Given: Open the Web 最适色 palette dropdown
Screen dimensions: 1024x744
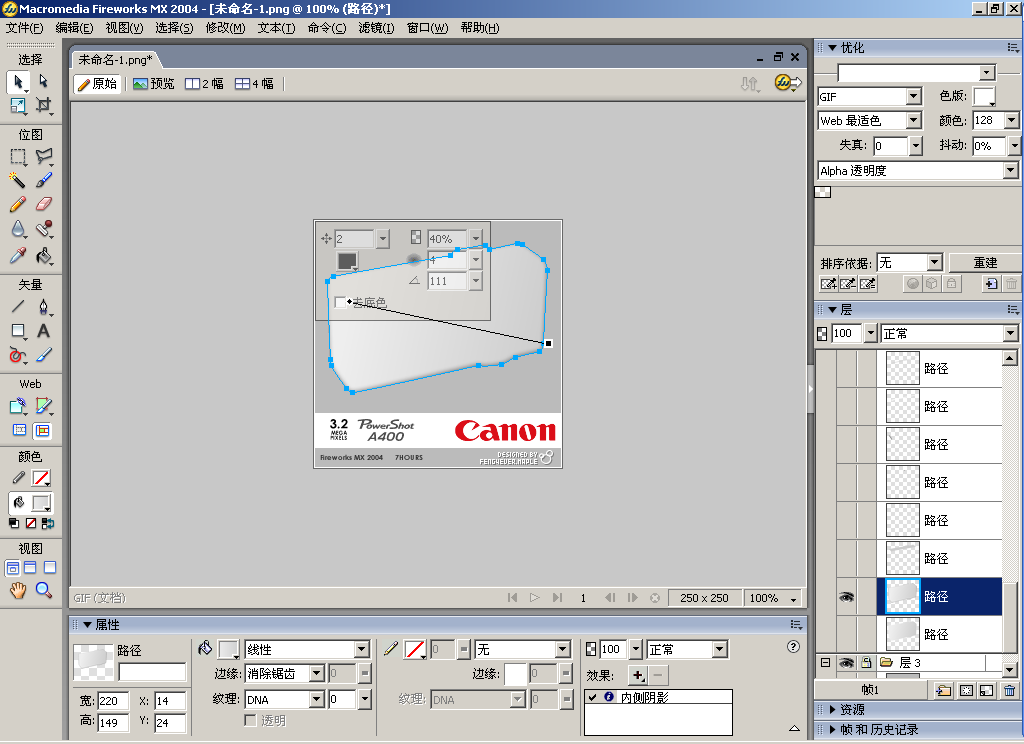Looking at the screenshot, I should [914, 121].
